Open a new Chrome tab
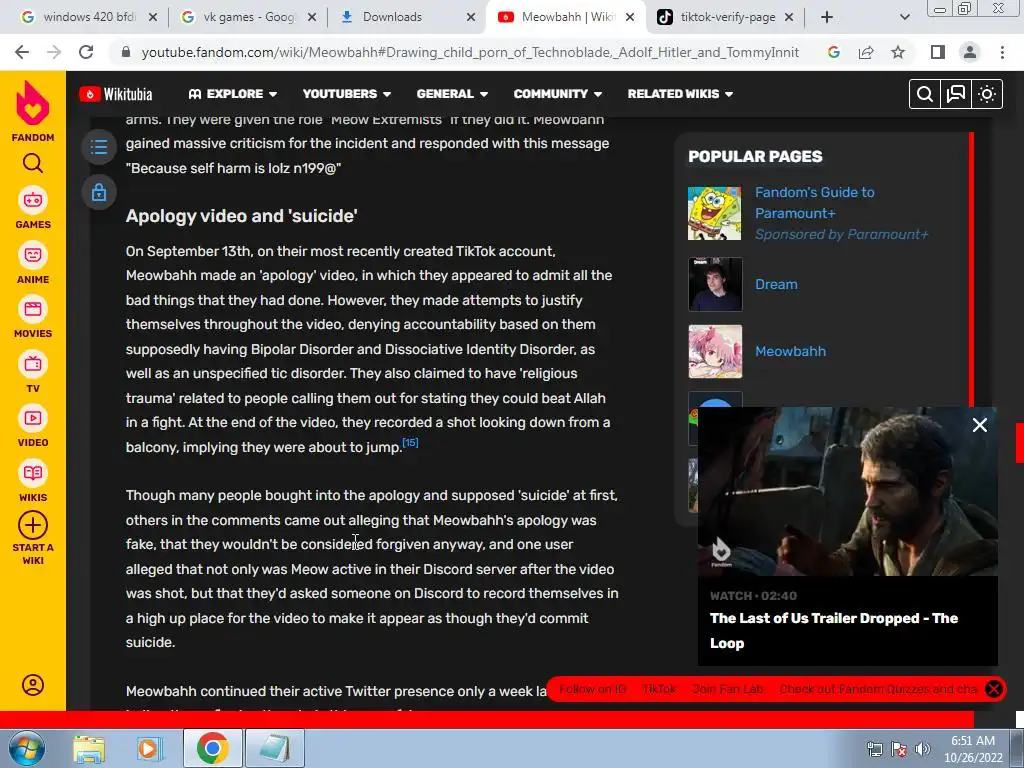 827,18
